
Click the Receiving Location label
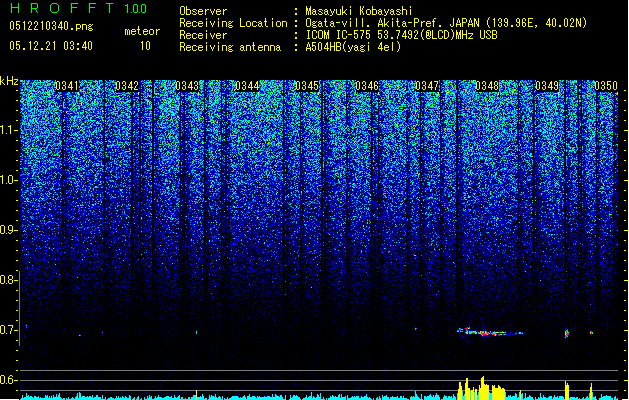[233, 23]
